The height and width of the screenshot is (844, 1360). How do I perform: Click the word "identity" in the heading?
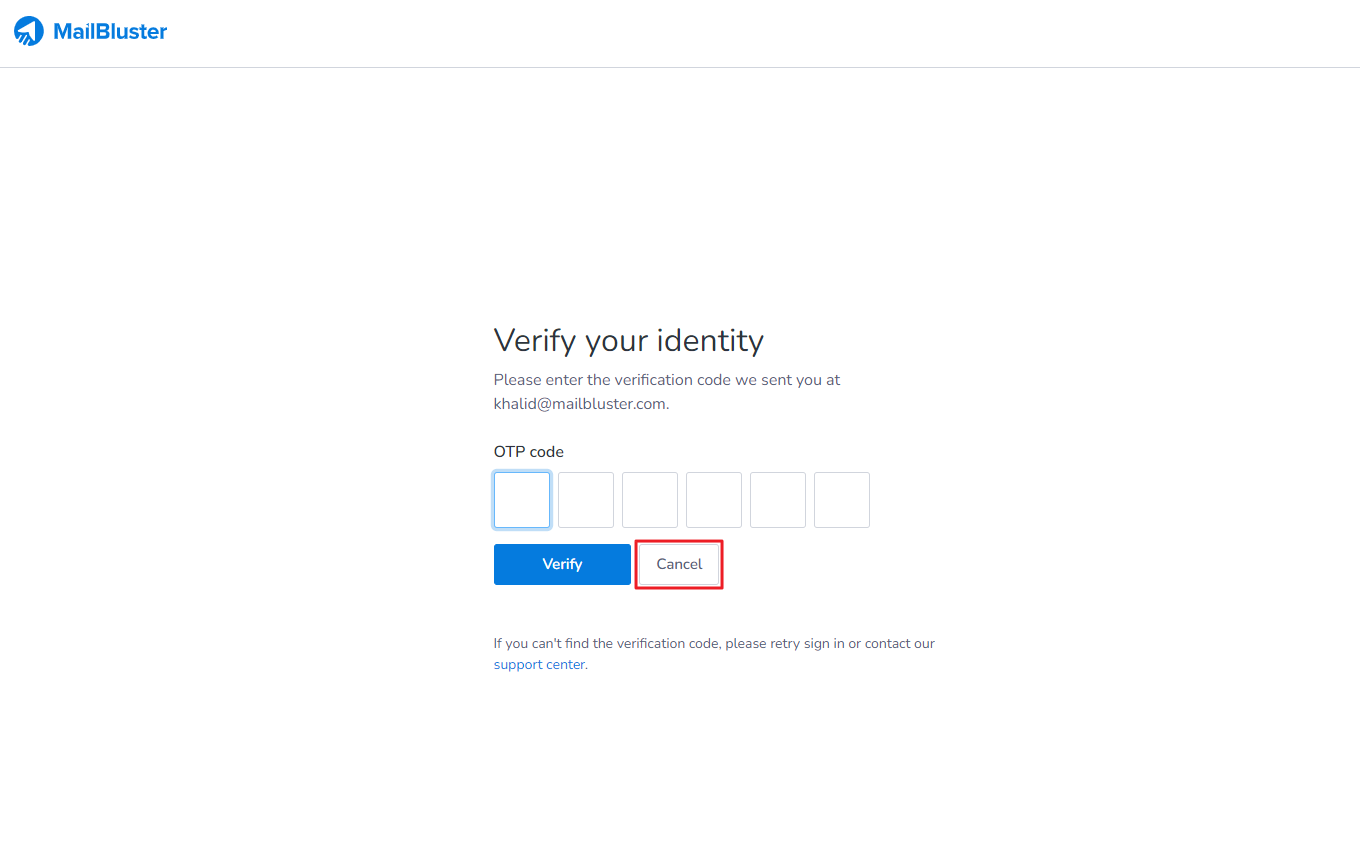[712, 341]
